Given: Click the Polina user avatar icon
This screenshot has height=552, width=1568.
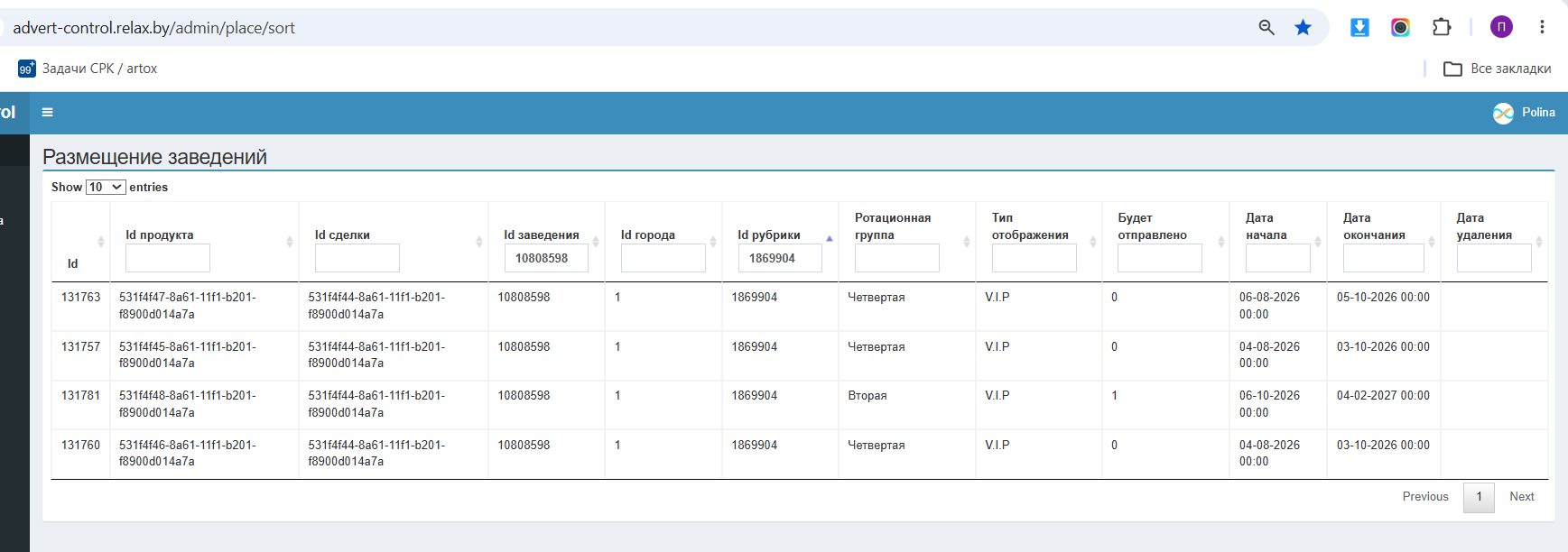Looking at the screenshot, I should point(1503,113).
